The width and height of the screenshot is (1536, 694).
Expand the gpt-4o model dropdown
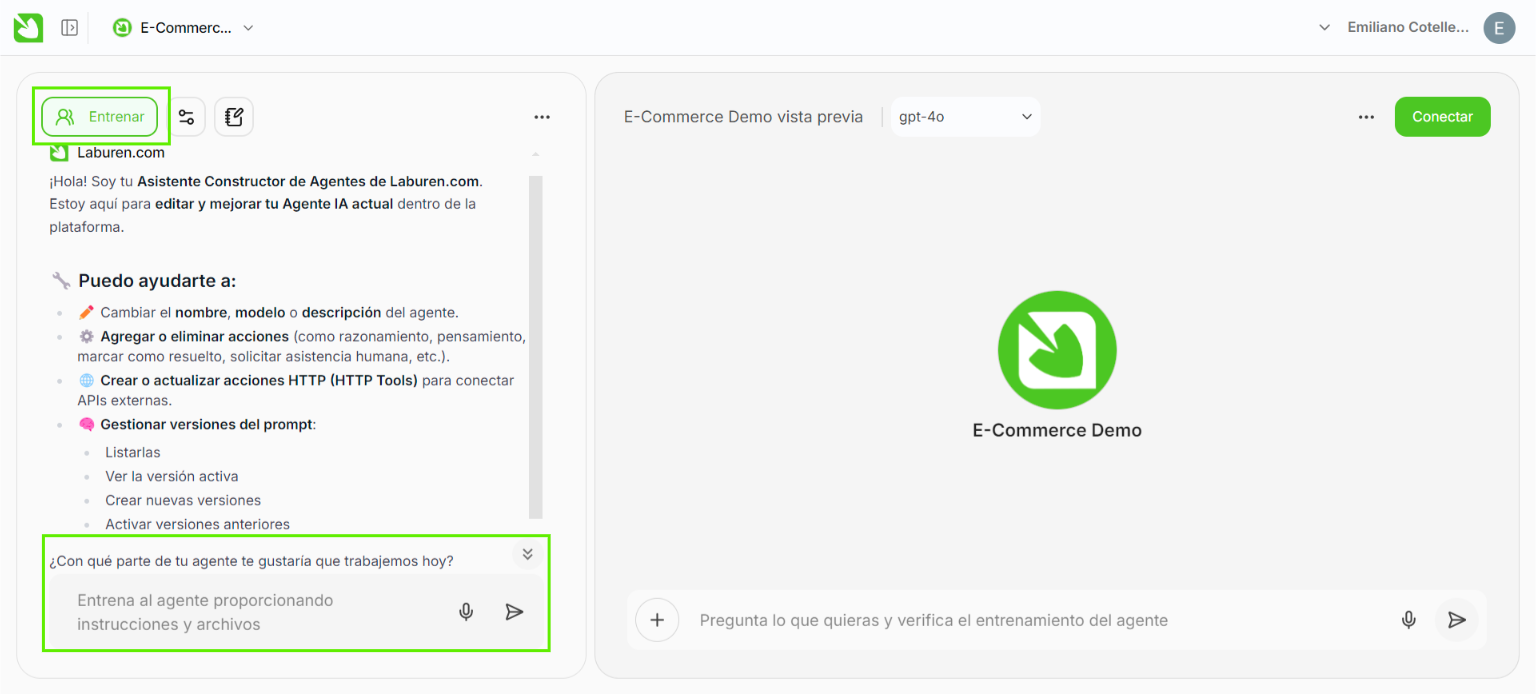[x=965, y=117]
